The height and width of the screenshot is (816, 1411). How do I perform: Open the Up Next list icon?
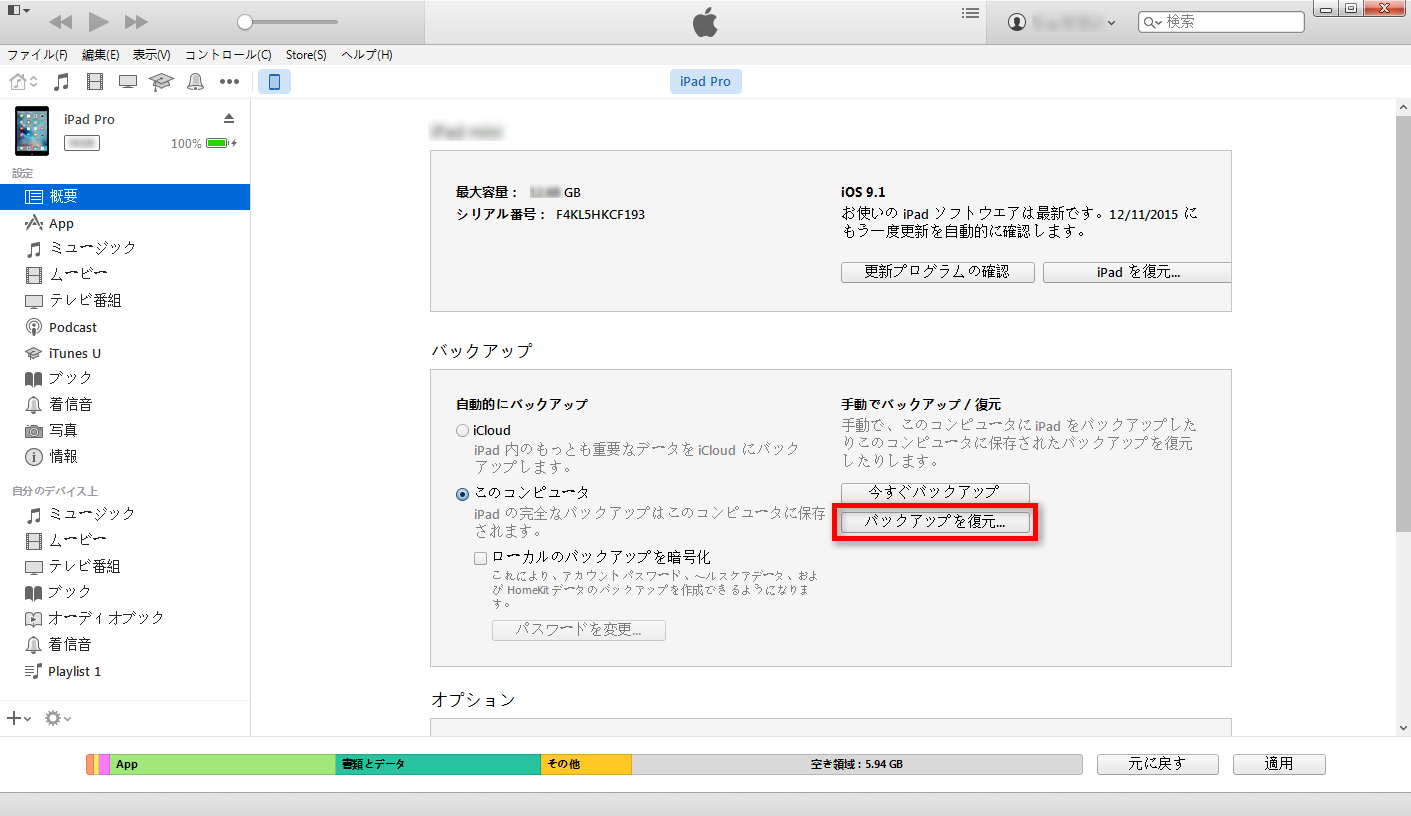(970, 13)
